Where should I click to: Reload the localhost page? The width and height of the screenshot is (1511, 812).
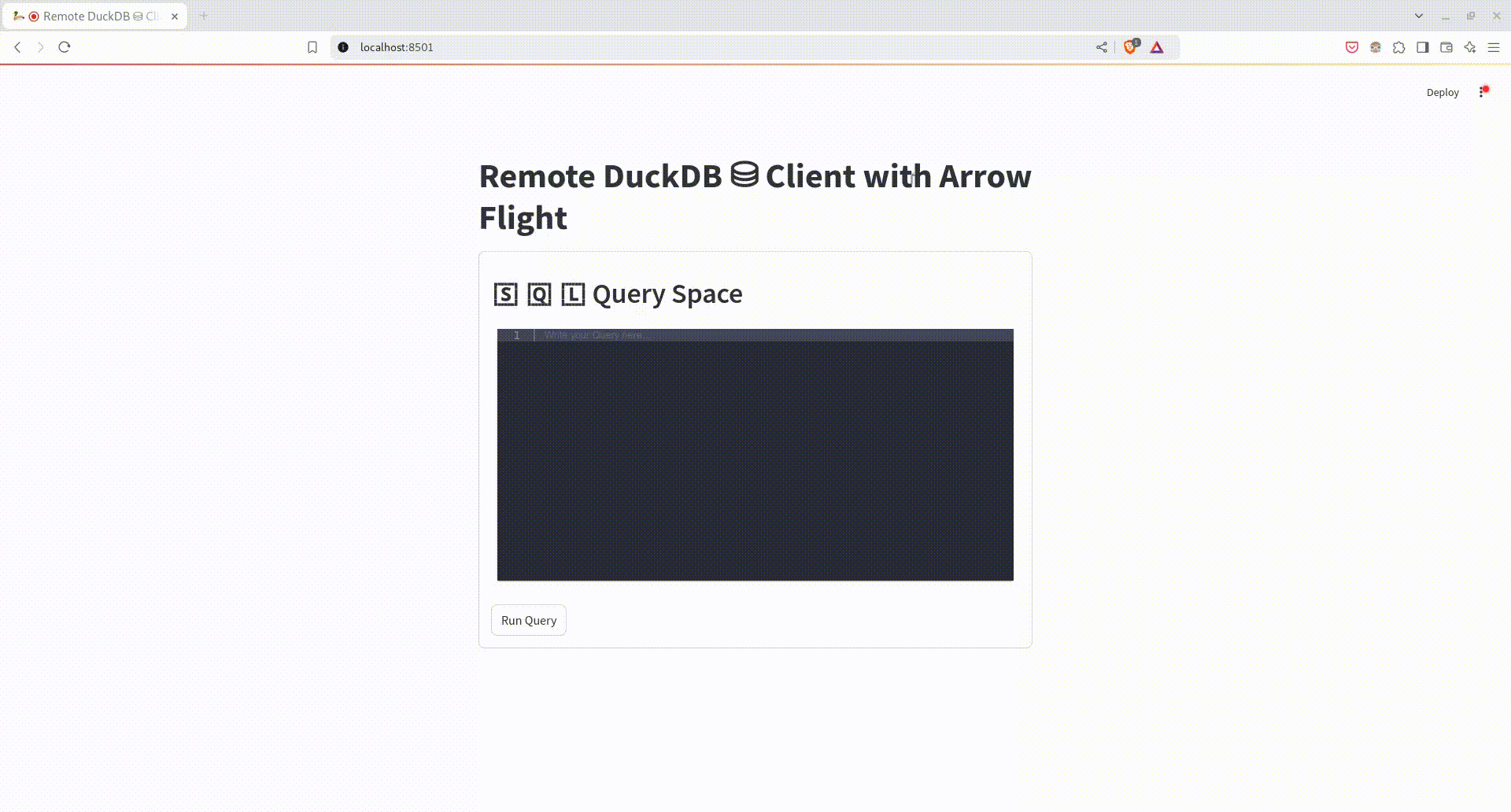click(x=65, y=47)
